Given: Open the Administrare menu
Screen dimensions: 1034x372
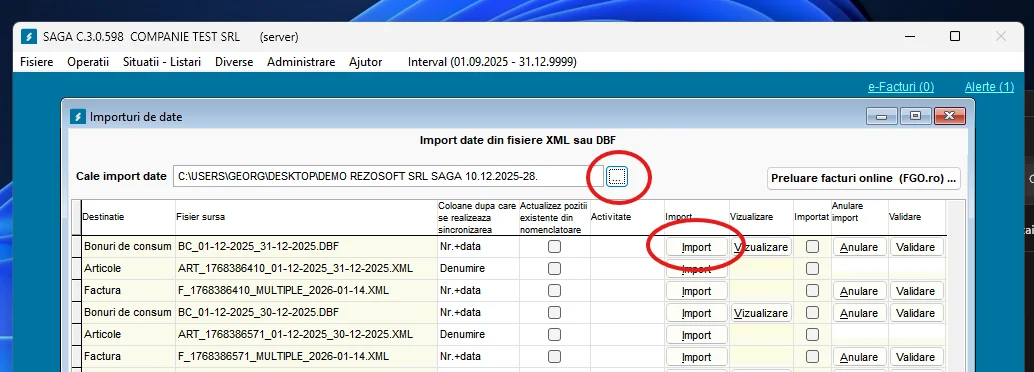Looking at the screenshot, I should point(301,62).
